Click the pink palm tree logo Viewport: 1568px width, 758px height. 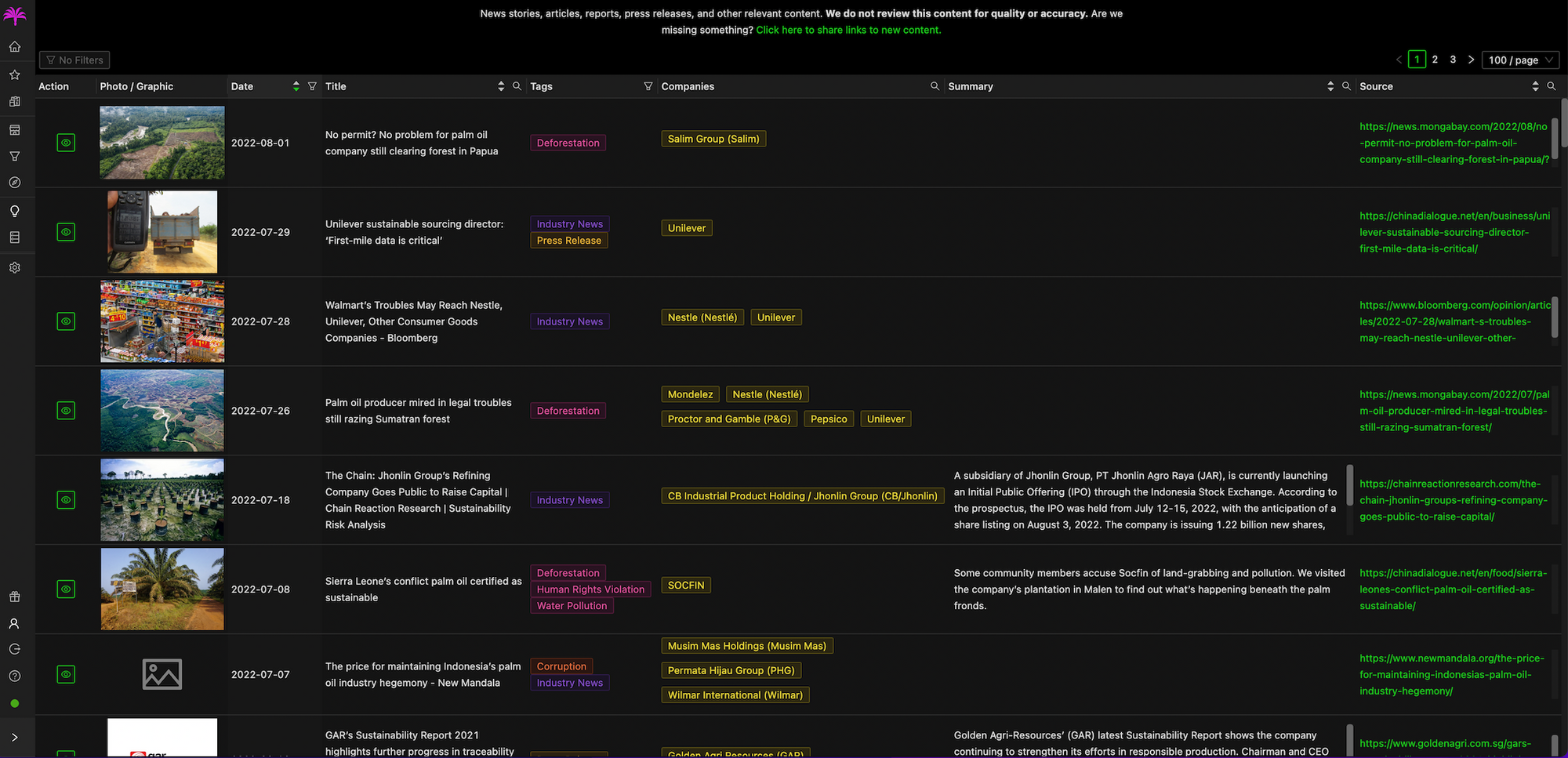tap(15, 15)
